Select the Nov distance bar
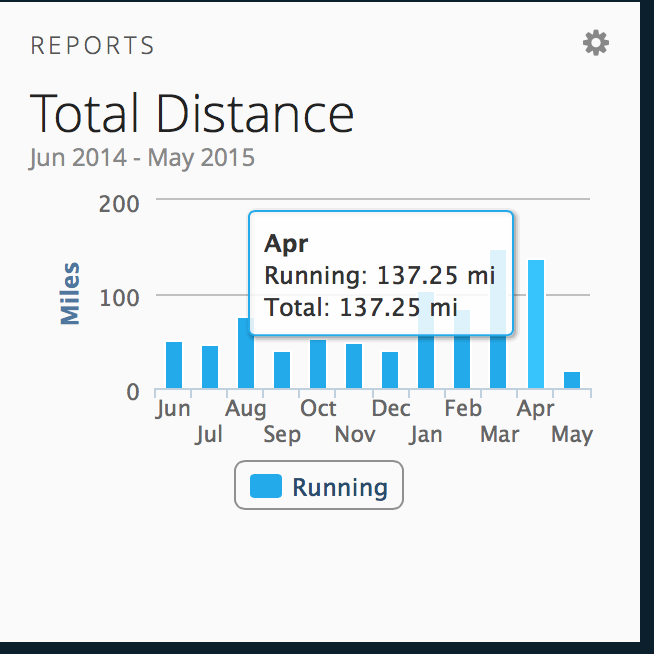The width and height of the screenshot is (654, 654). tap(354, 367)
